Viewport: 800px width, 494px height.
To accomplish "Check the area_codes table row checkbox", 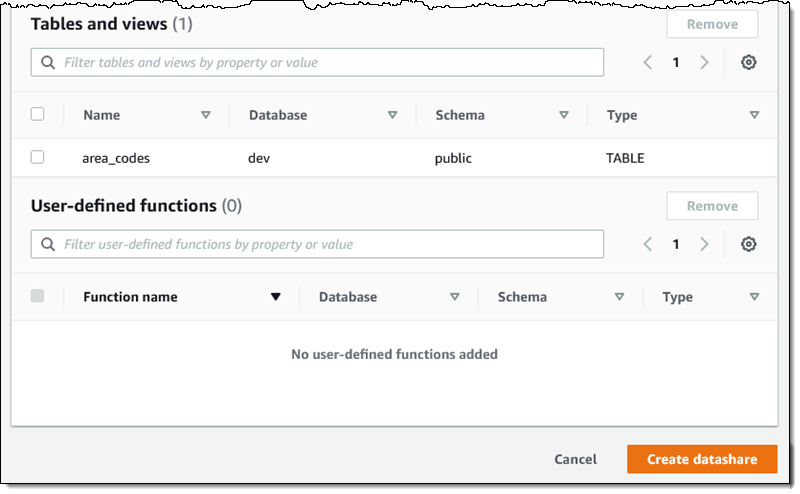I will coord(37,157).
